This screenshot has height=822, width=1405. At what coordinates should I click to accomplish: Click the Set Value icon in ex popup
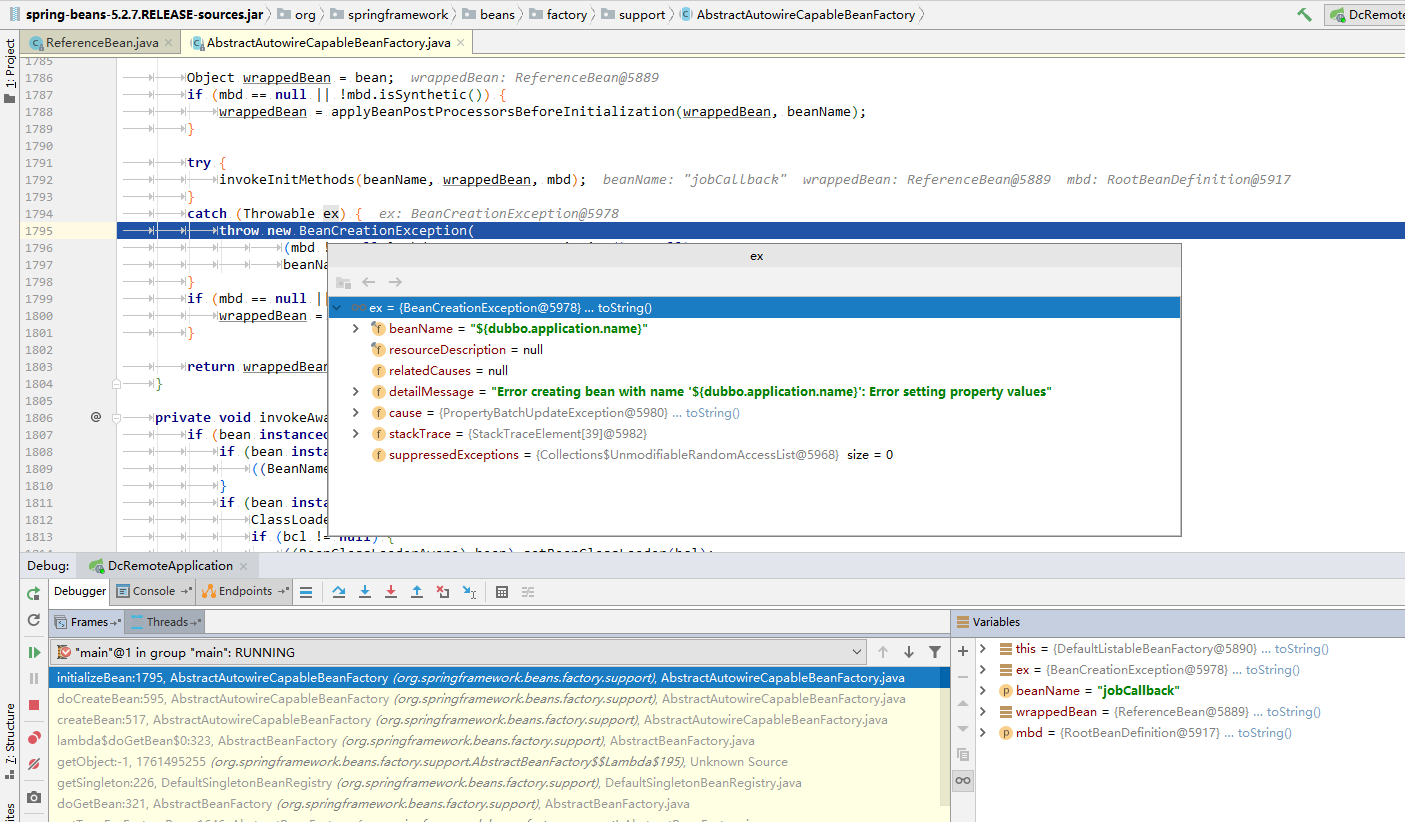[x=343, y=283]
